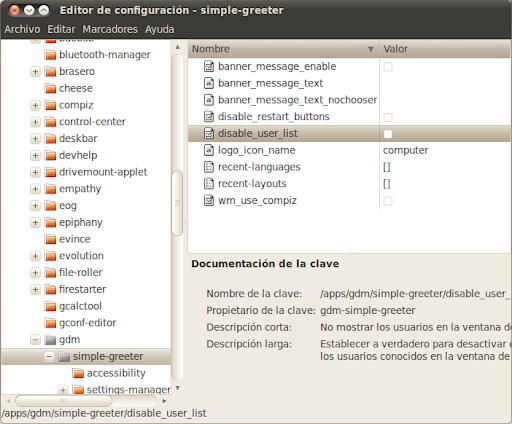The height and width of the screenshot is (424, 512).
Task: Click the tree vertical scrollbar thumb
Action: click(177, 203)
